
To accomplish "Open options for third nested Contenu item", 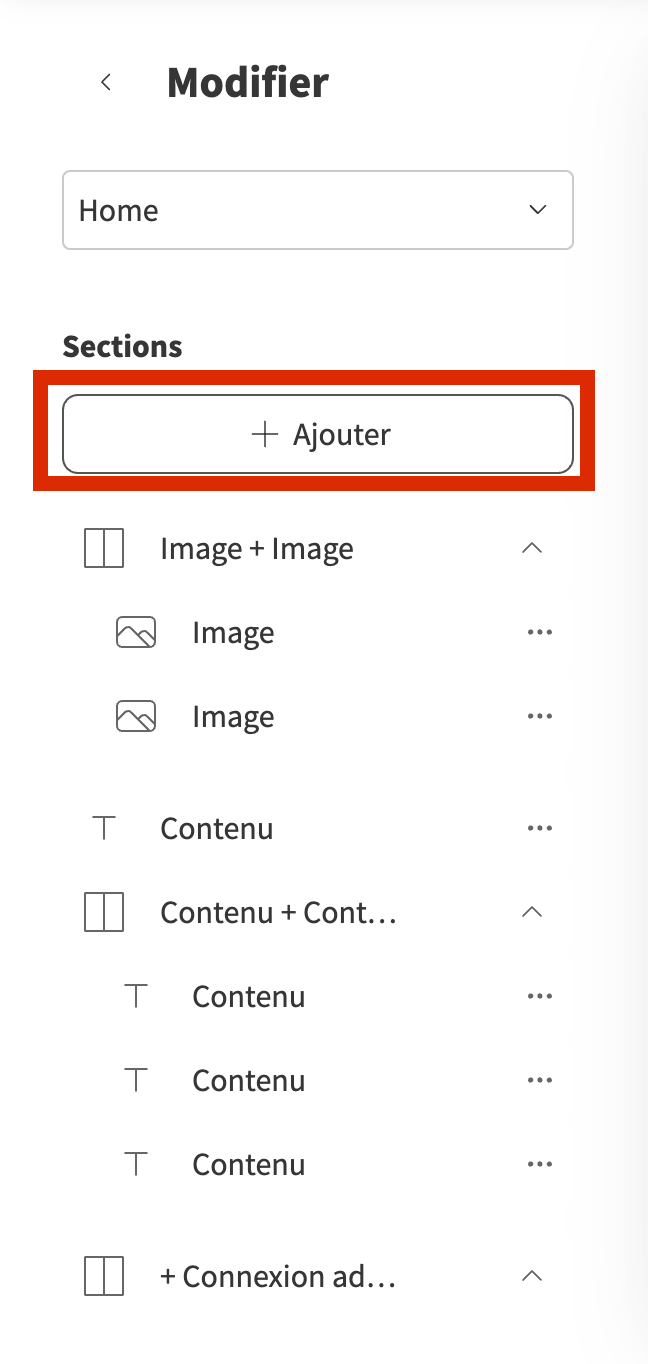I will [x=539, y=1165].
